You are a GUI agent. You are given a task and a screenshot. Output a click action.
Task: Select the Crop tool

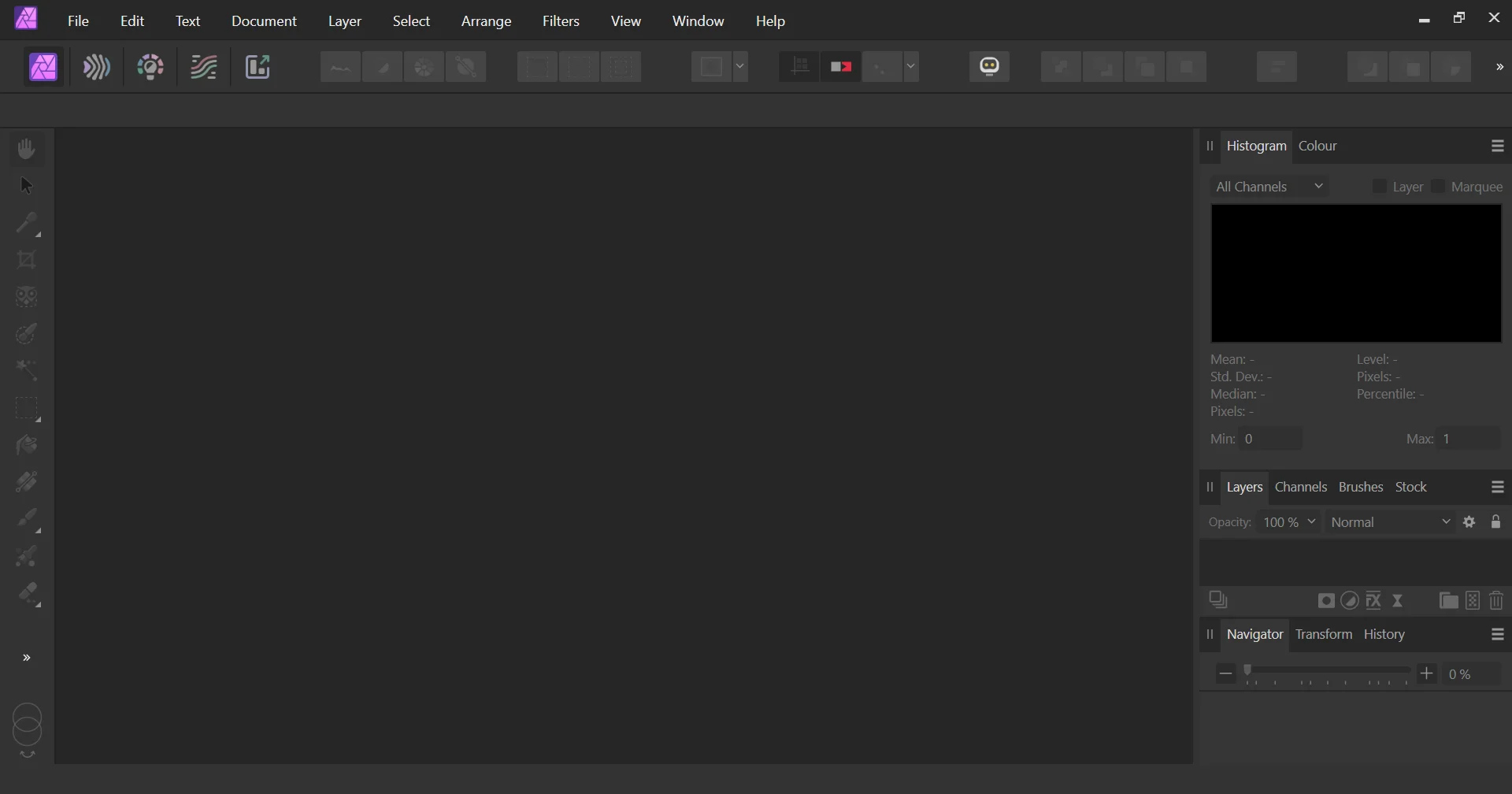(27, 261)
